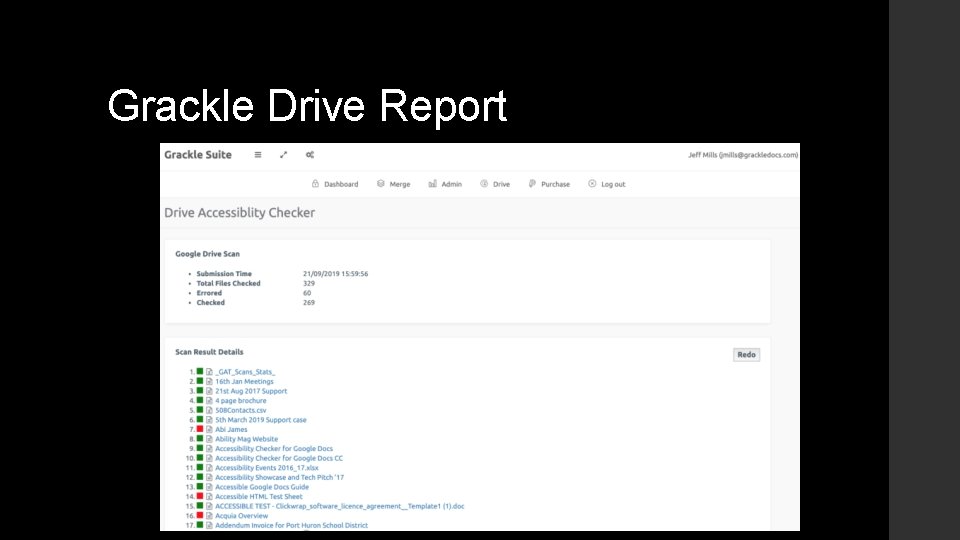Open the 508Contacts.csv link
This screenshot has width=960, height=540.
click(x=241, y=410)
